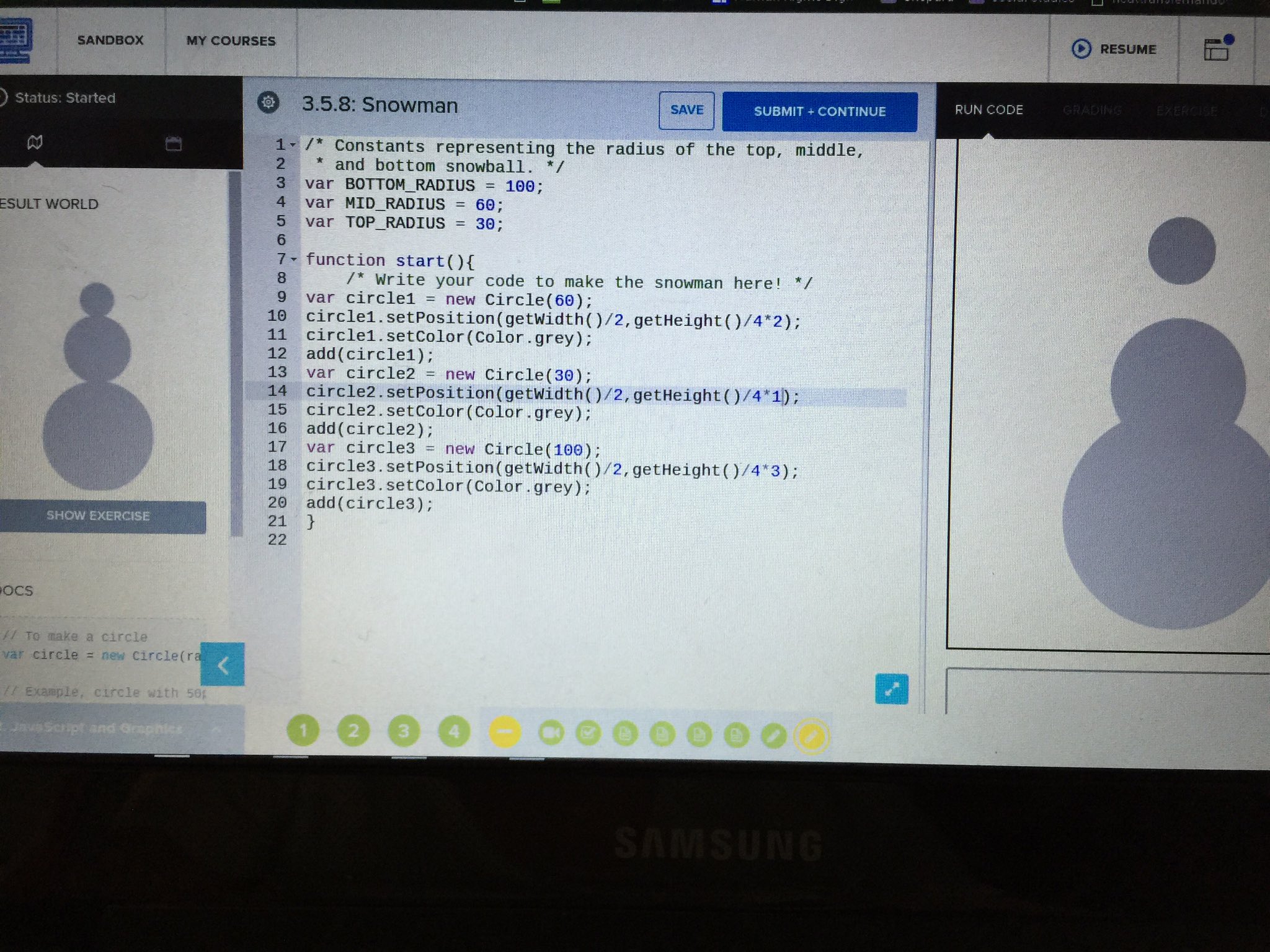Screen dimensions: 1270x952
Task: Open the notifications window icon at top right
Action: point(1217,49)
